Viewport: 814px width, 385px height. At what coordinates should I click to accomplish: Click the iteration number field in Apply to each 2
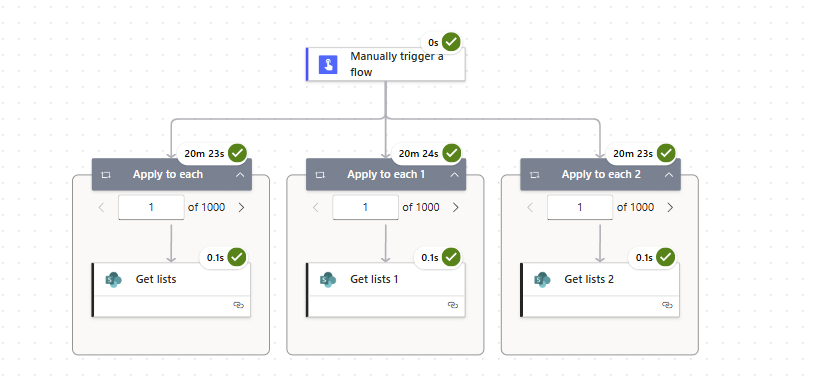pyautogui.click(x=580, y=208)
